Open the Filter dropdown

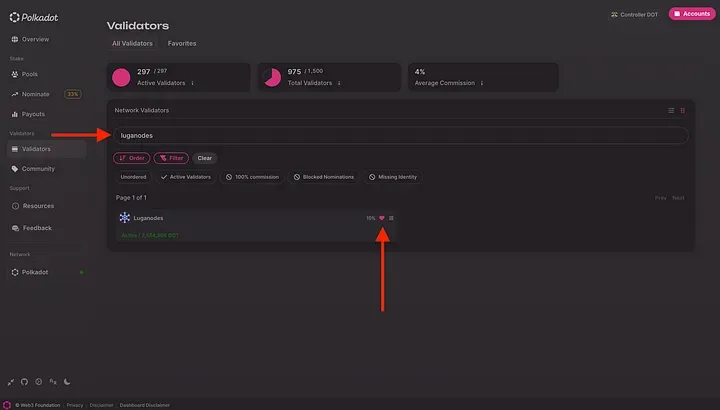point(171,158)
